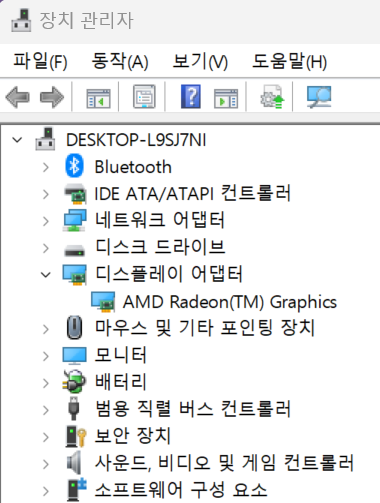The height and width of the screenshot is (503, 380).
Task: Open the 보기(V) menu
Action: [x=200, y=61]
